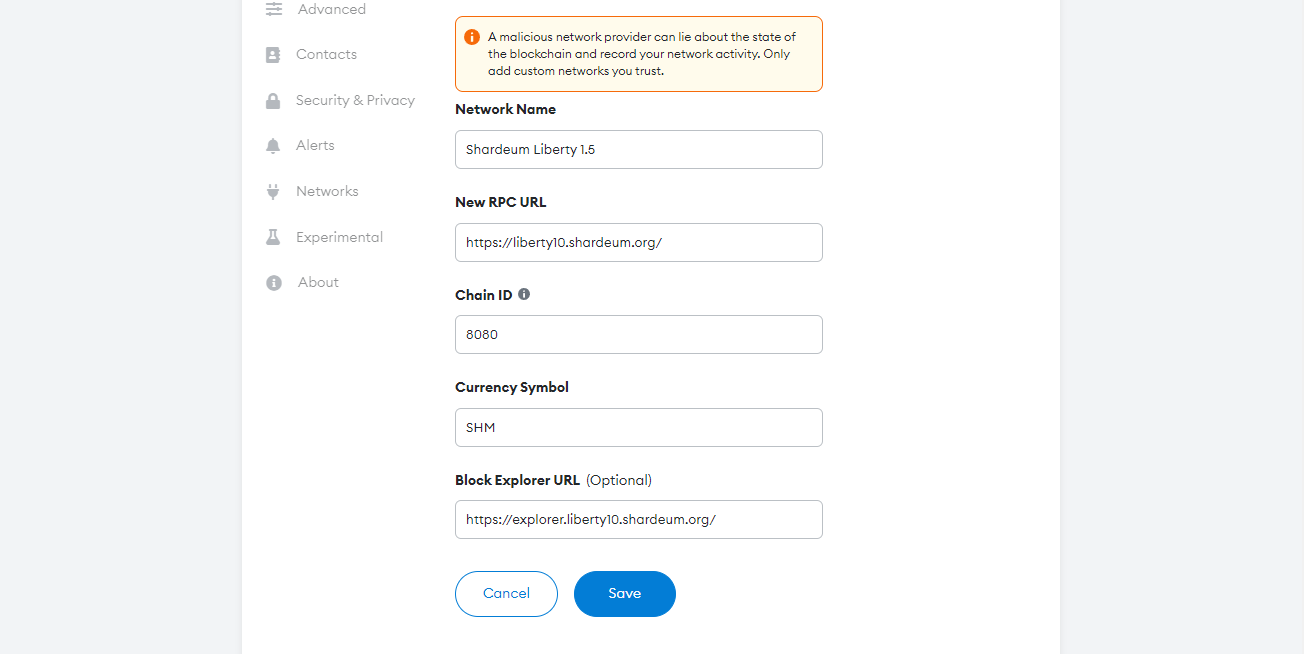Click the Security & Privacy lock icon

[x=273, y=101]
